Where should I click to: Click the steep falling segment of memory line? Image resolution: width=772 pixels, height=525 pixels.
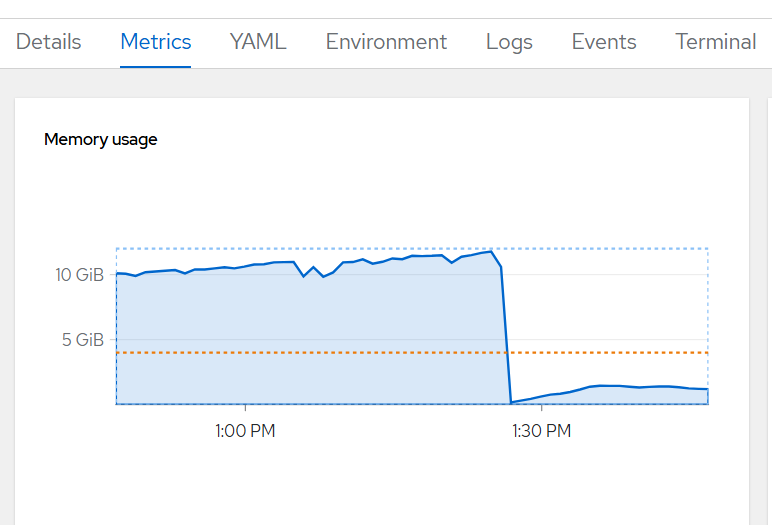pyautogui.click(x=505, y=330)
